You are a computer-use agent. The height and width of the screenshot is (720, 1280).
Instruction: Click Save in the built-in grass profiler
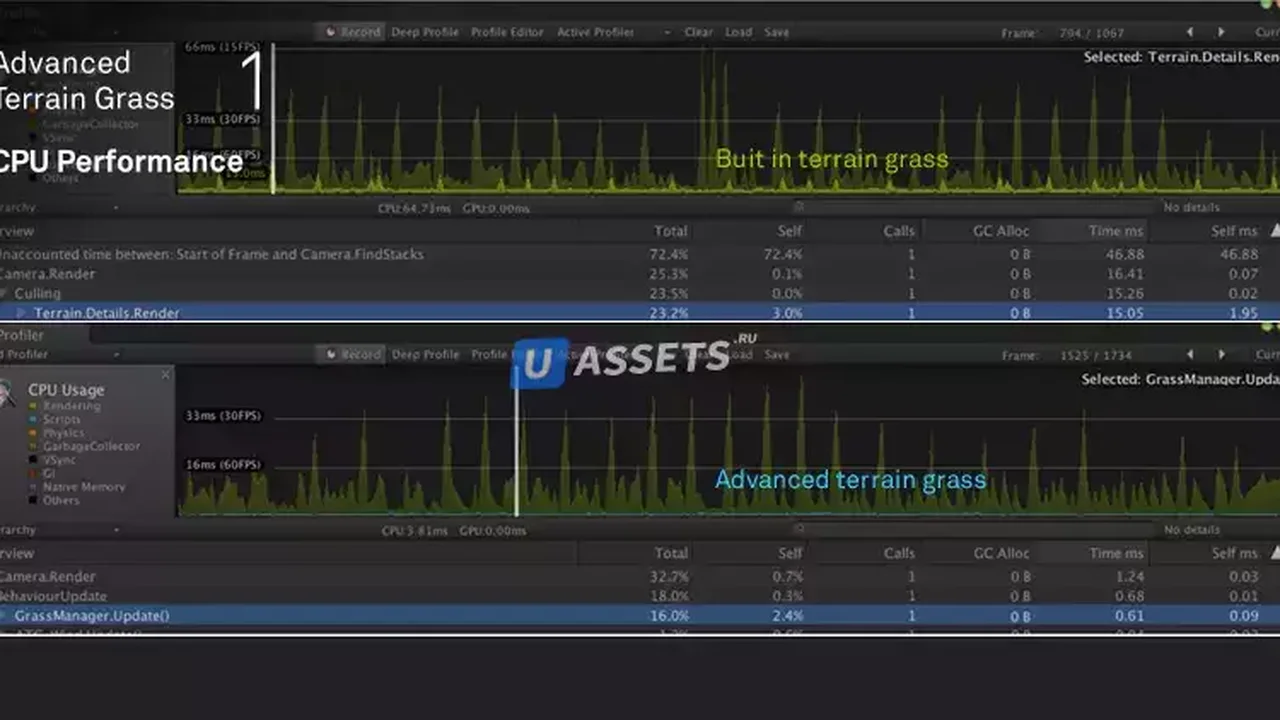coord(777,32)
